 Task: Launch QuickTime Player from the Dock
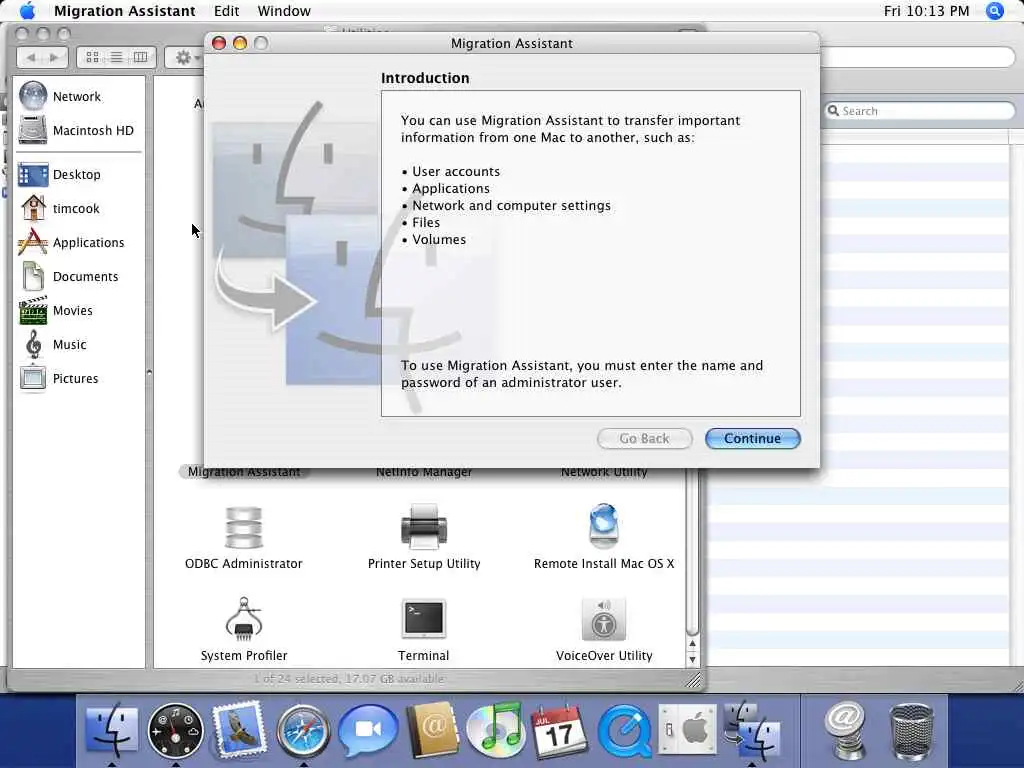(x=623, y=731)
